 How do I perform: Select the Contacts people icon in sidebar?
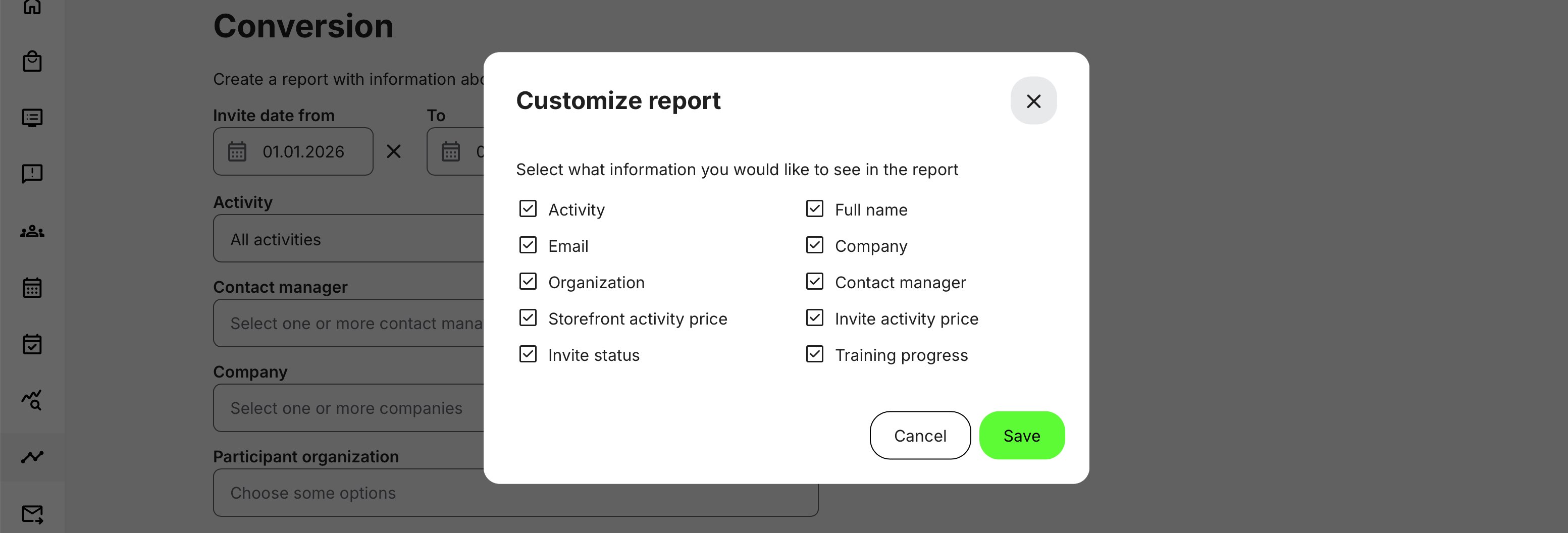(x=32, y=231)
